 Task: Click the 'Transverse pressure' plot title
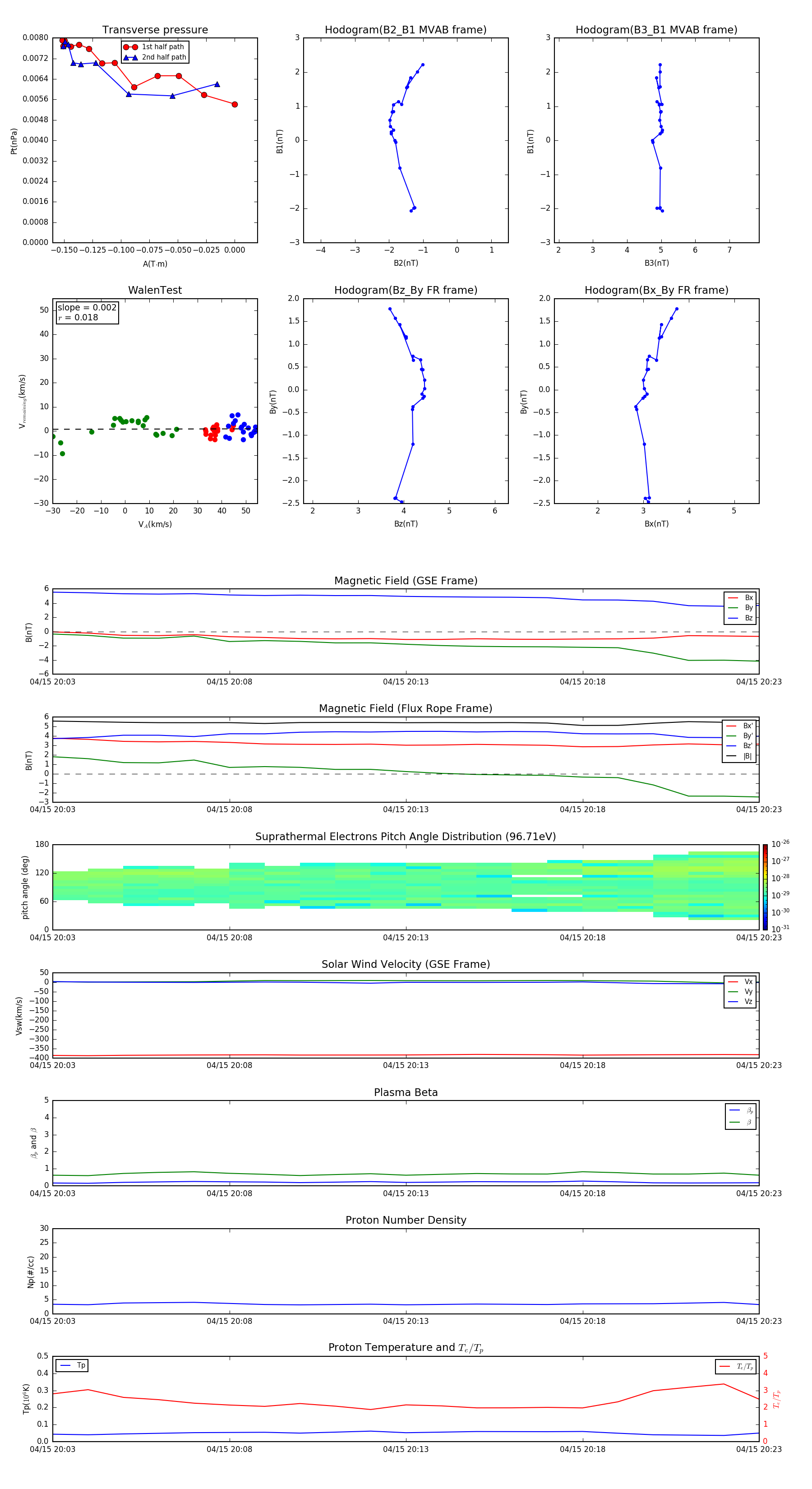coord(155,30)
